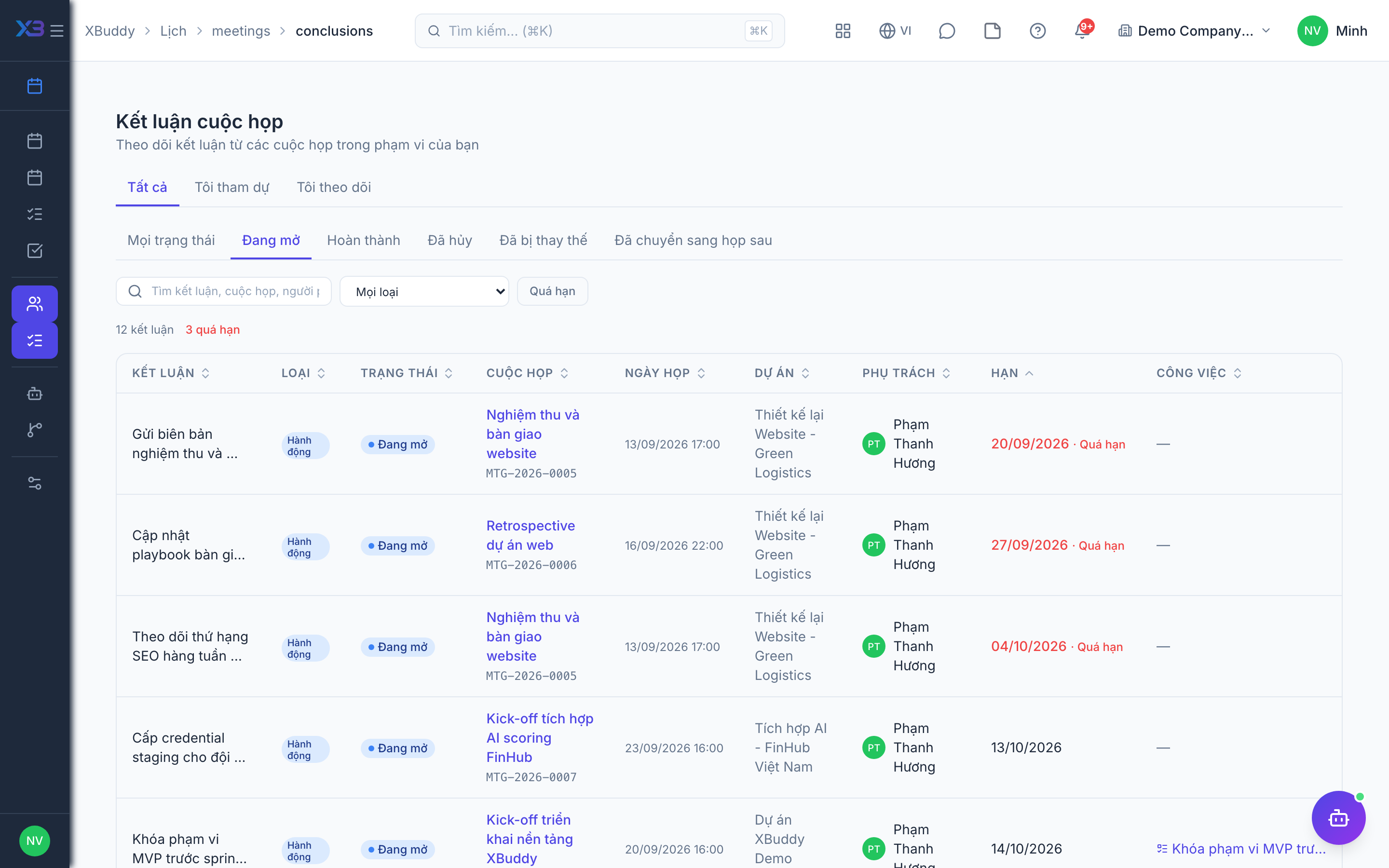Viewport: 1389px width, 868px height.
Task: Switch to the Tôi tham dự tab
Action: pyautogui.click(x=232, y=187)
